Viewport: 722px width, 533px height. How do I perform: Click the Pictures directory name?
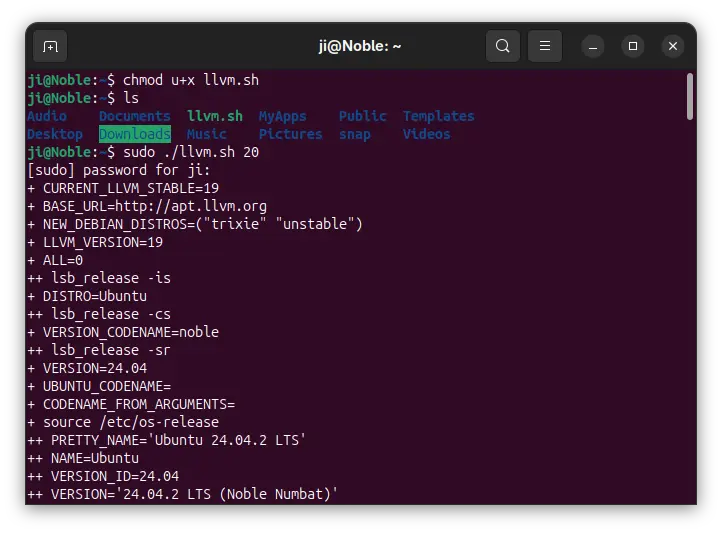click(x=290, y=134)
